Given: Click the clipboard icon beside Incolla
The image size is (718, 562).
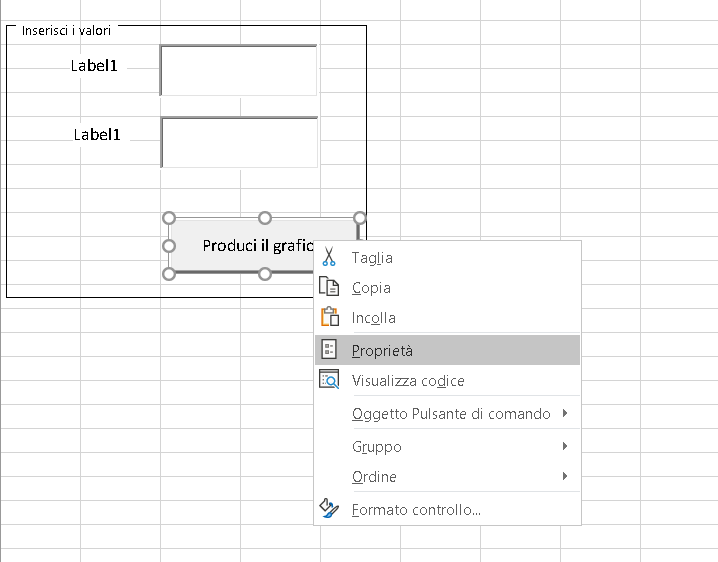Looking at the screenshot, I should [x=330, y=317].
